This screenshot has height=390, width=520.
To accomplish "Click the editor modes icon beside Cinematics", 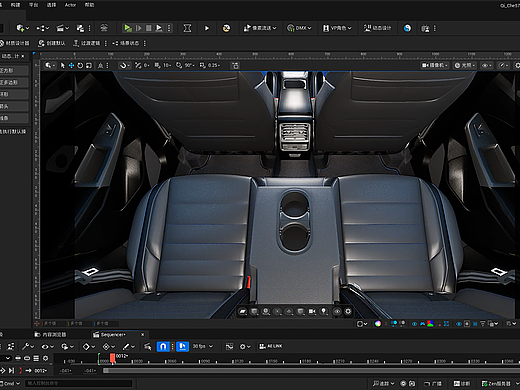I will [x=80, y=28].
